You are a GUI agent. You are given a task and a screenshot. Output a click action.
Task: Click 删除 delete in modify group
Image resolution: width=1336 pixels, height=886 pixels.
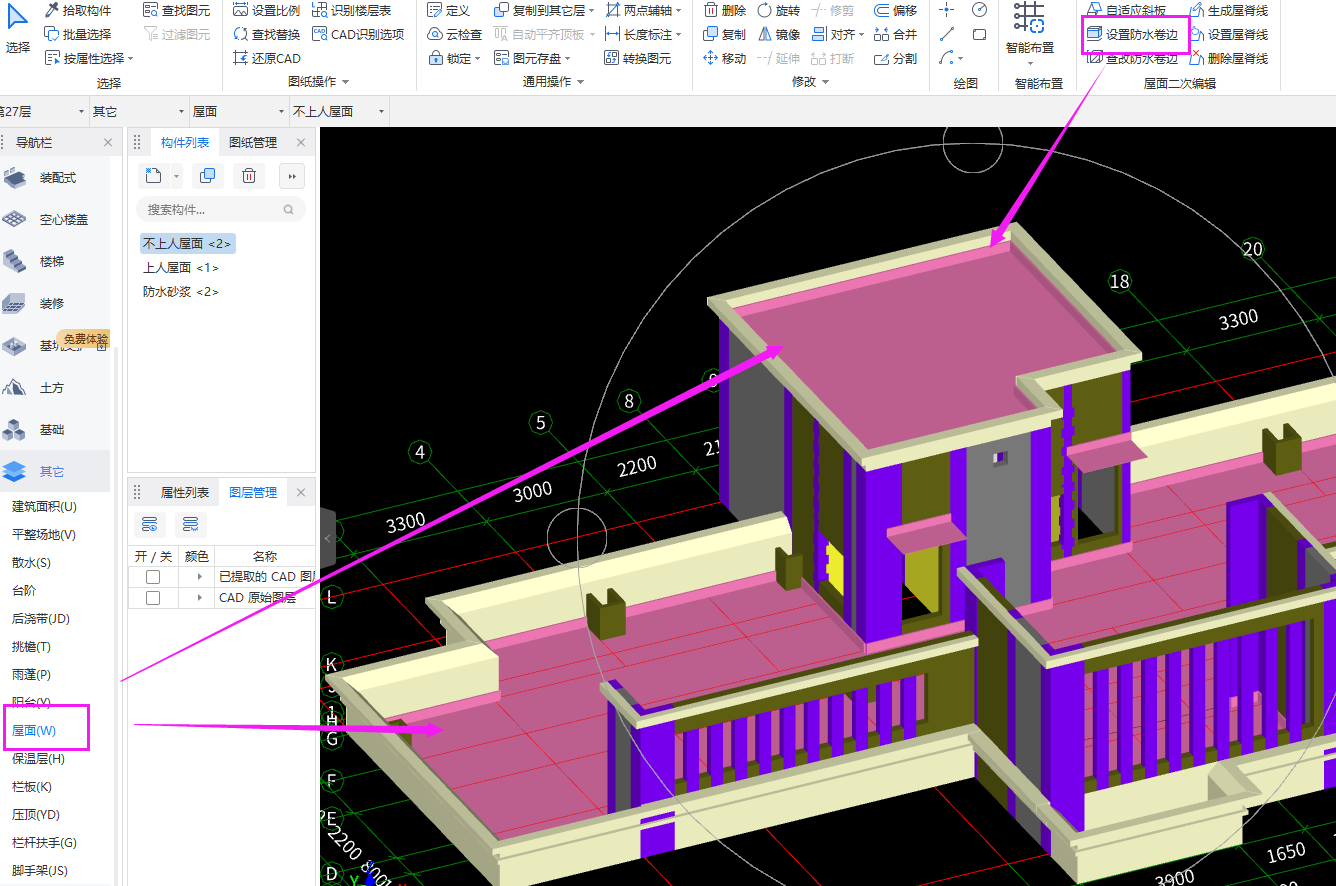click(x=724, y=10)
